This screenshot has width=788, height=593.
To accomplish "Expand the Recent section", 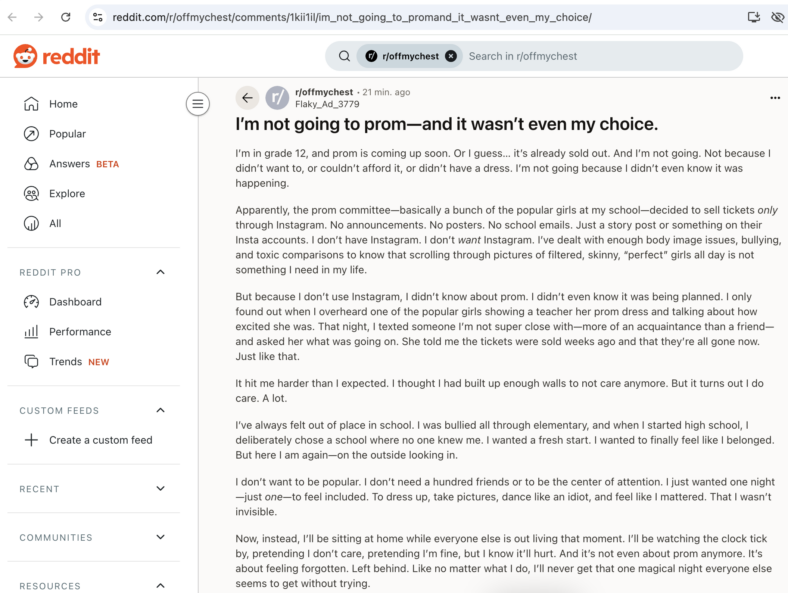I will pyautogui.click(x=160, y=488).
